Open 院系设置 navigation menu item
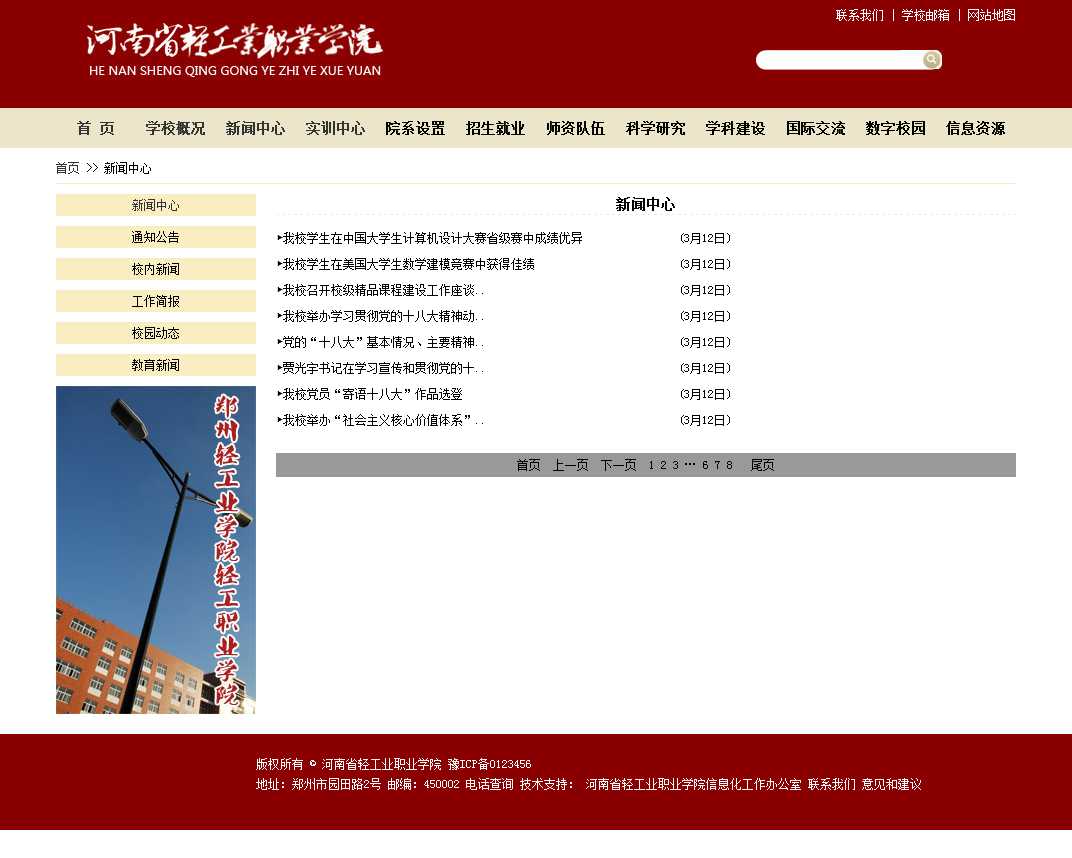This screenshot has width=1072, height=858. tap(415, 128)
